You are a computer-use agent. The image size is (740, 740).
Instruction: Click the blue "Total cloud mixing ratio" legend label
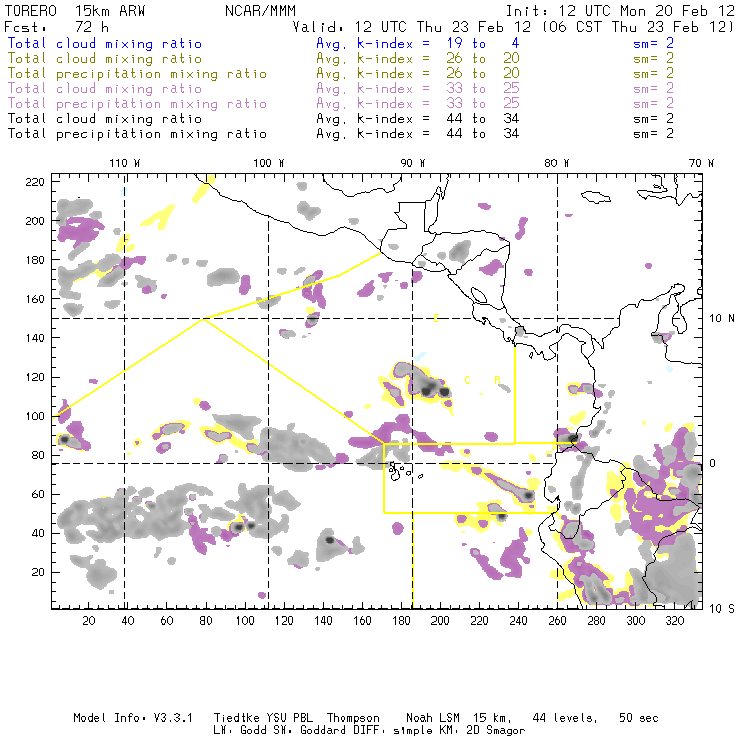pos(105,44)
